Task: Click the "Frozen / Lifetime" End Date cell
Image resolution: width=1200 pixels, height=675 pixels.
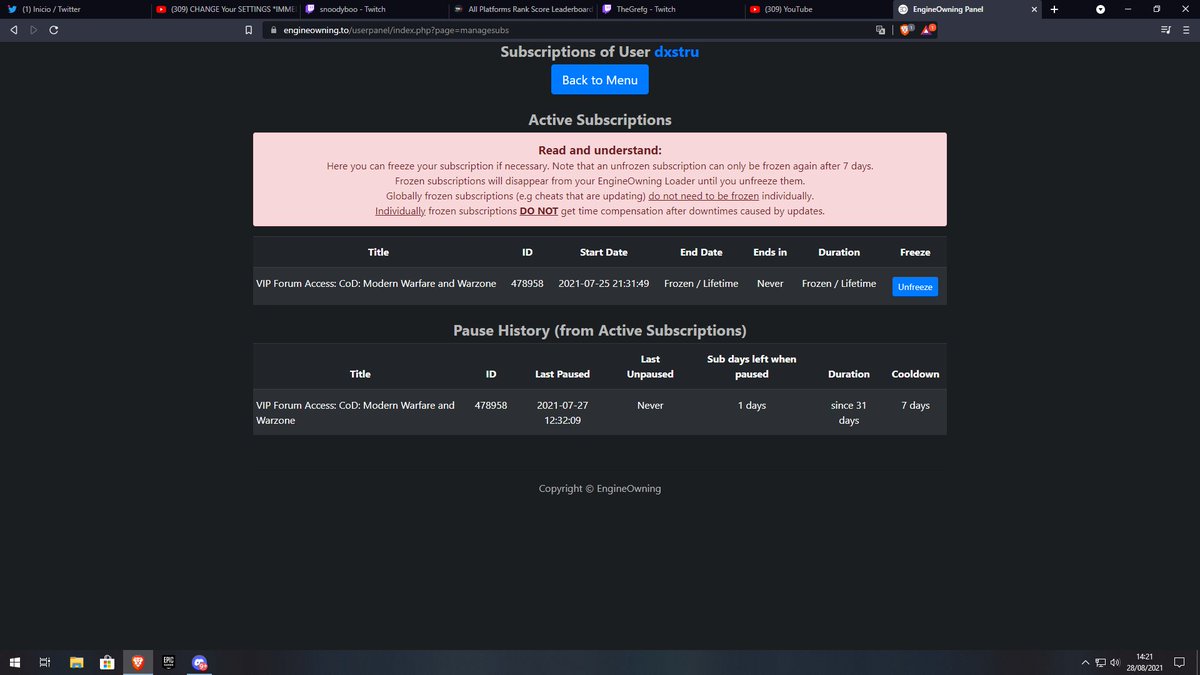Action: click(x=701, y=284)
